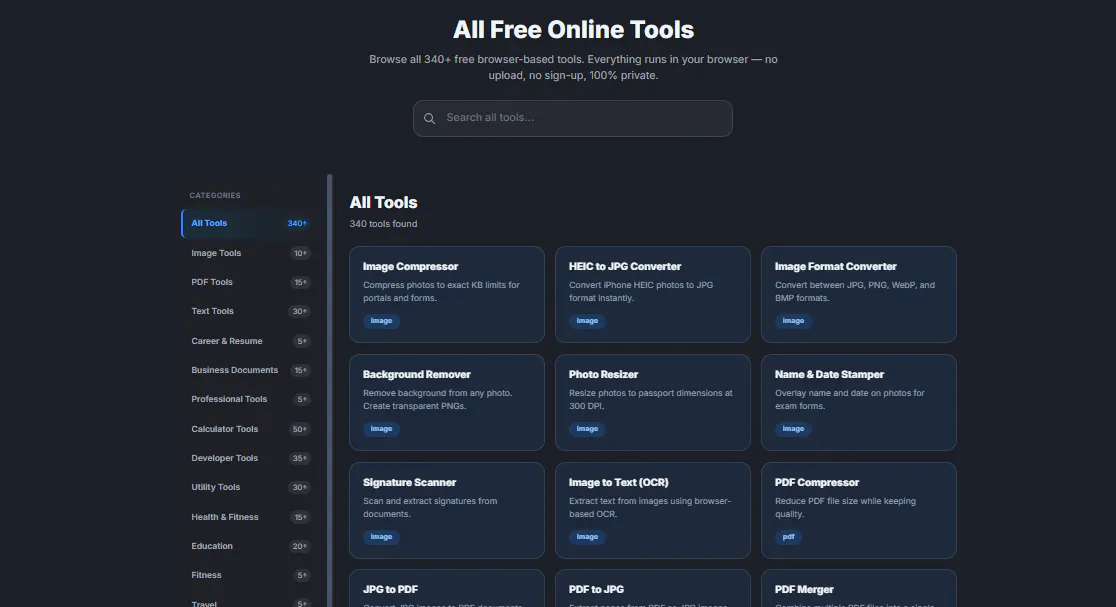
Task: Open the Name & Date Stamper card
Action: [858, 403]
